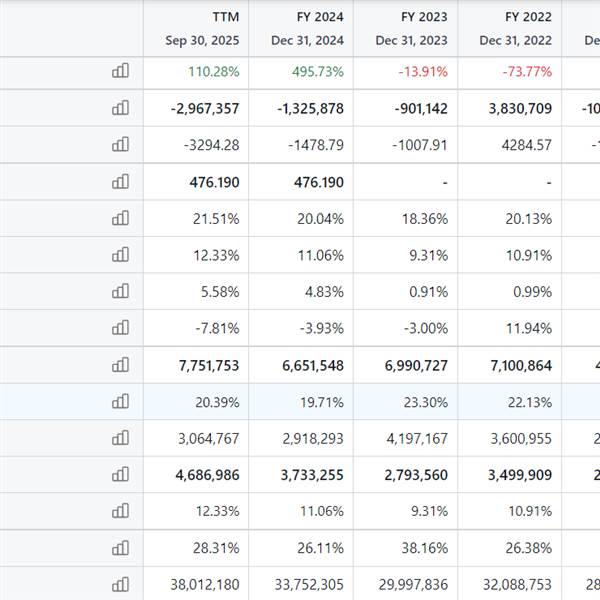
Task: Show chart for the 5.58% row
Action: click(121, 291)
